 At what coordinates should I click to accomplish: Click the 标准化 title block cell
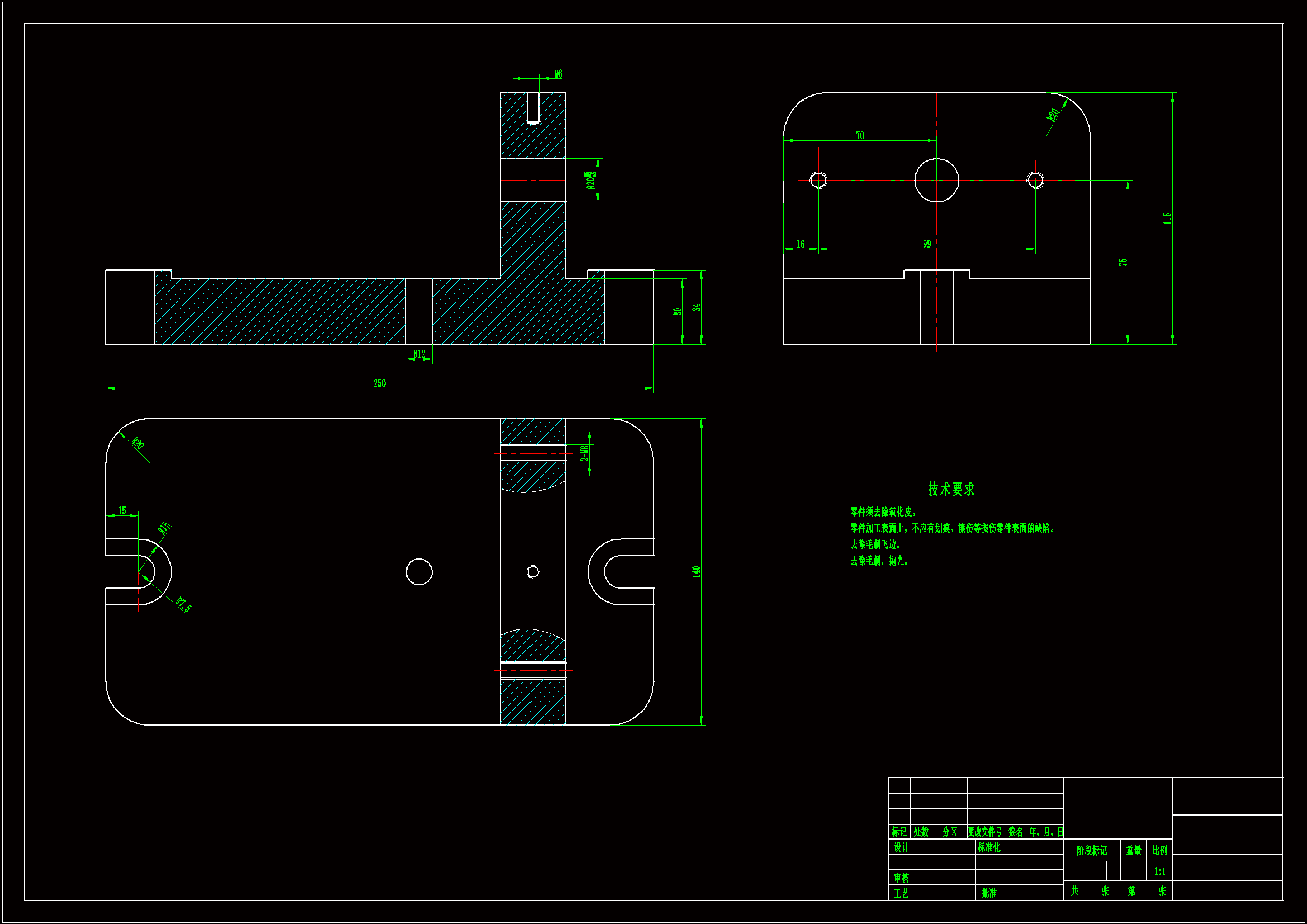click(x=989, y=847)
